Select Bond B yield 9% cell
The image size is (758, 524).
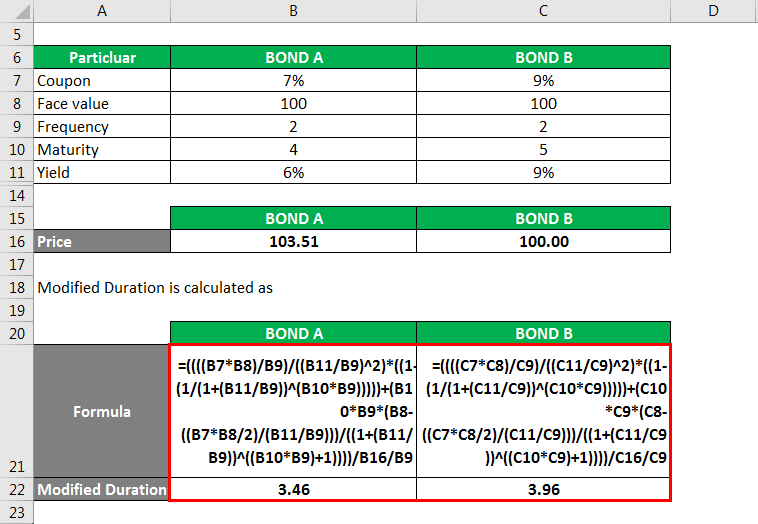543,172
